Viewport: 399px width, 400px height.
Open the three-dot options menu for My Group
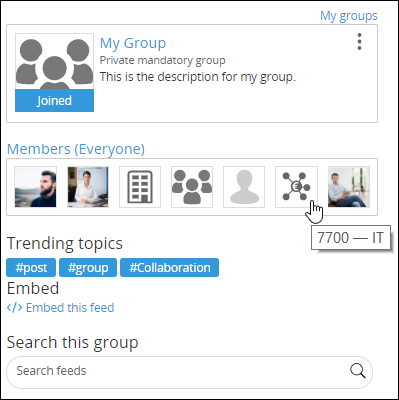(359, 42)
